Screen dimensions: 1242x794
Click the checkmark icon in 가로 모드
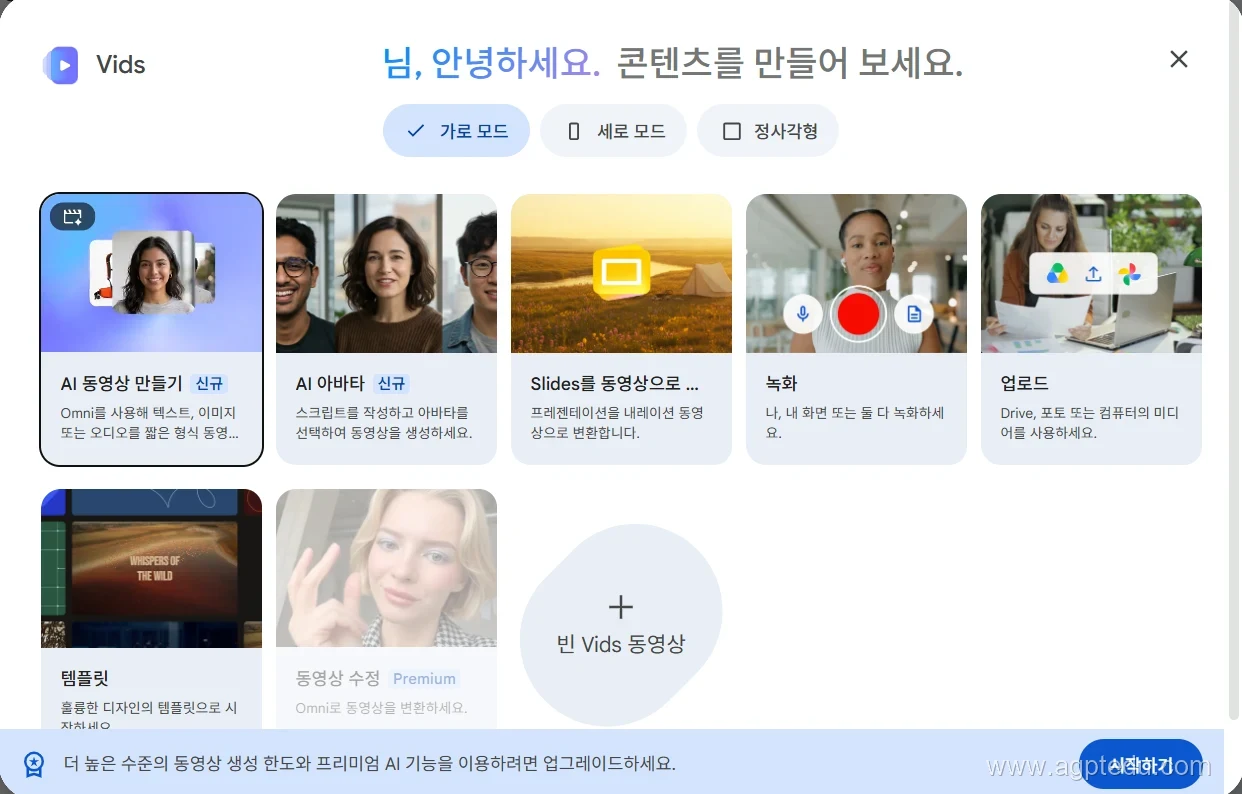pos(416,131)
